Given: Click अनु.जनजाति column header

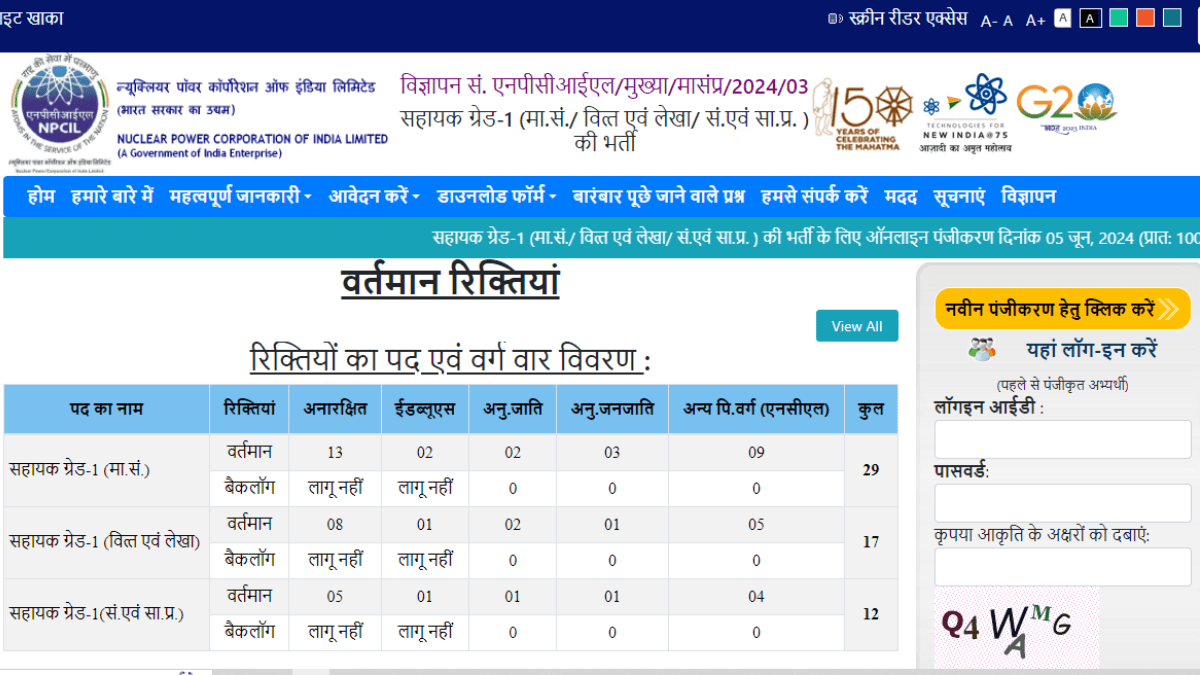Looking at the screenshot, I should [612, 408].
